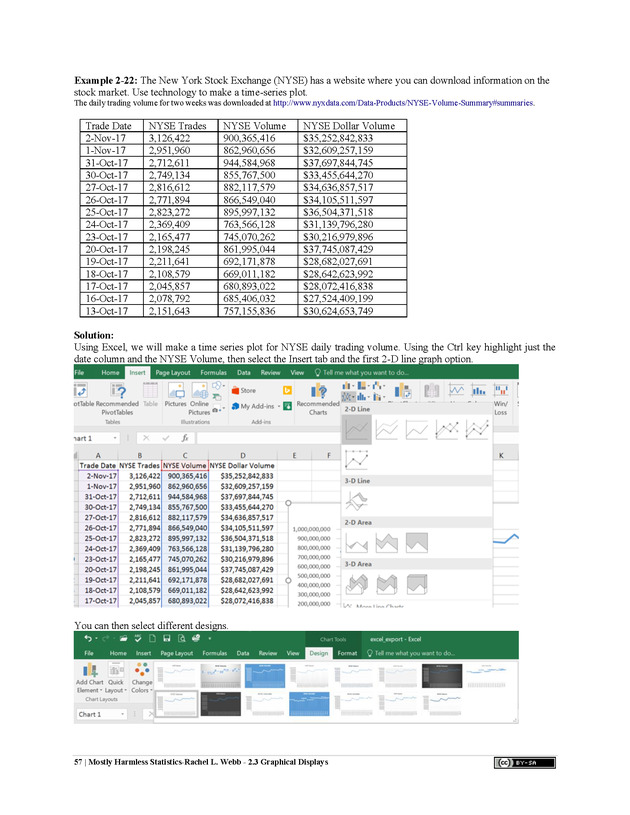Image resolution: width=630 pixels, height=815 pixels.
Task: Open the Format tab under Chart Tools
Action: [347, 653]
